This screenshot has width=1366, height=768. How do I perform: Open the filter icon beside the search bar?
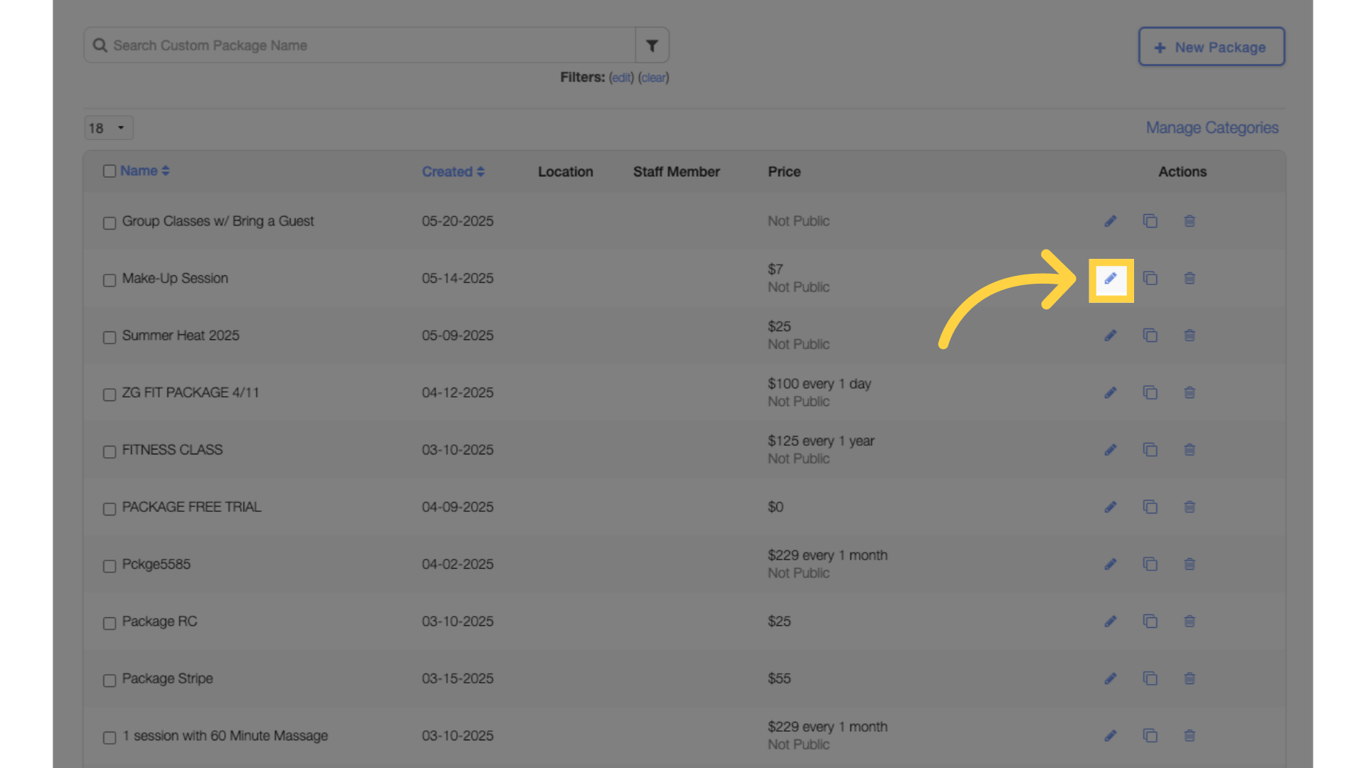652,45
